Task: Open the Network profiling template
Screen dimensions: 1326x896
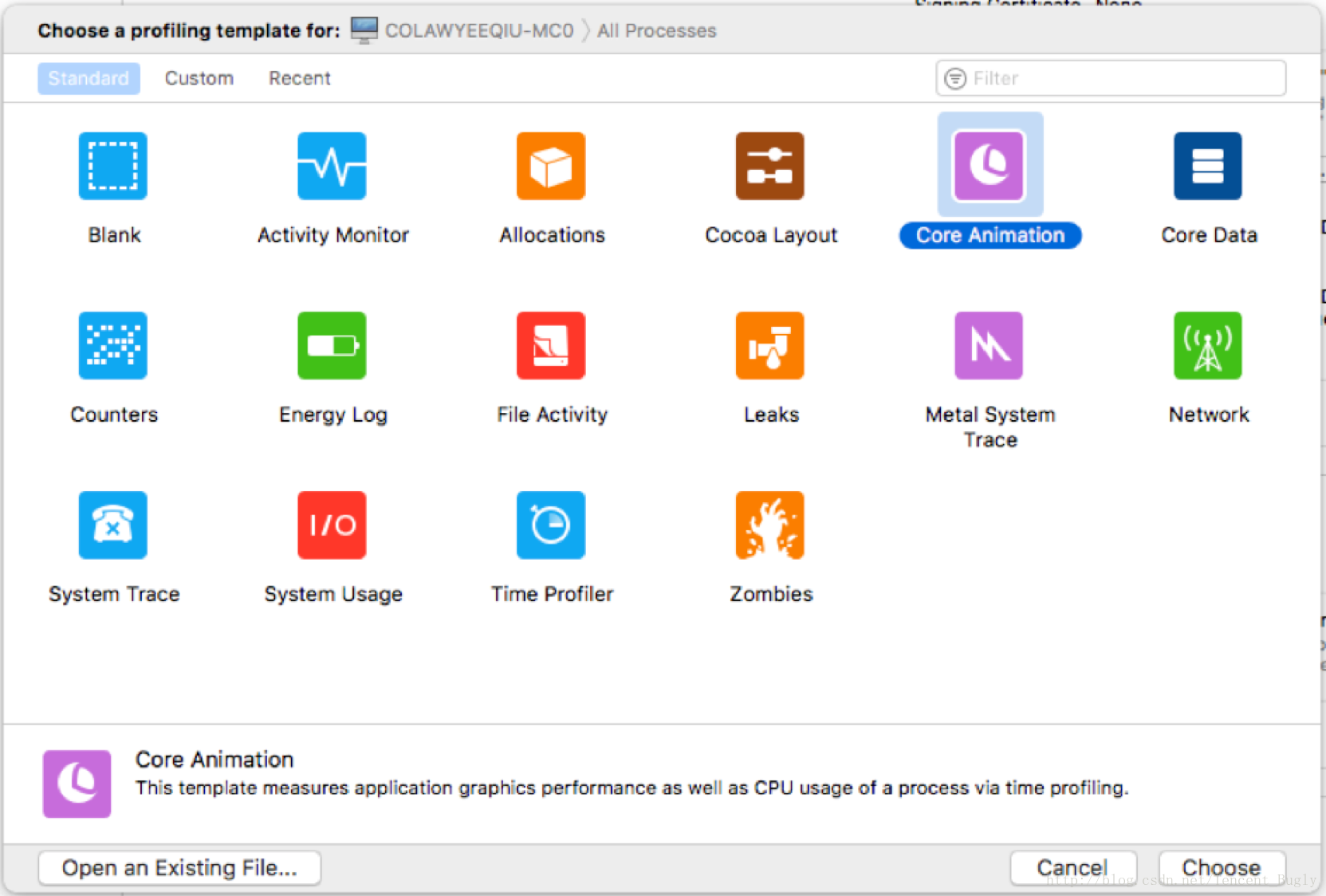Action: pyautogui.click(x=1207, y=345)
